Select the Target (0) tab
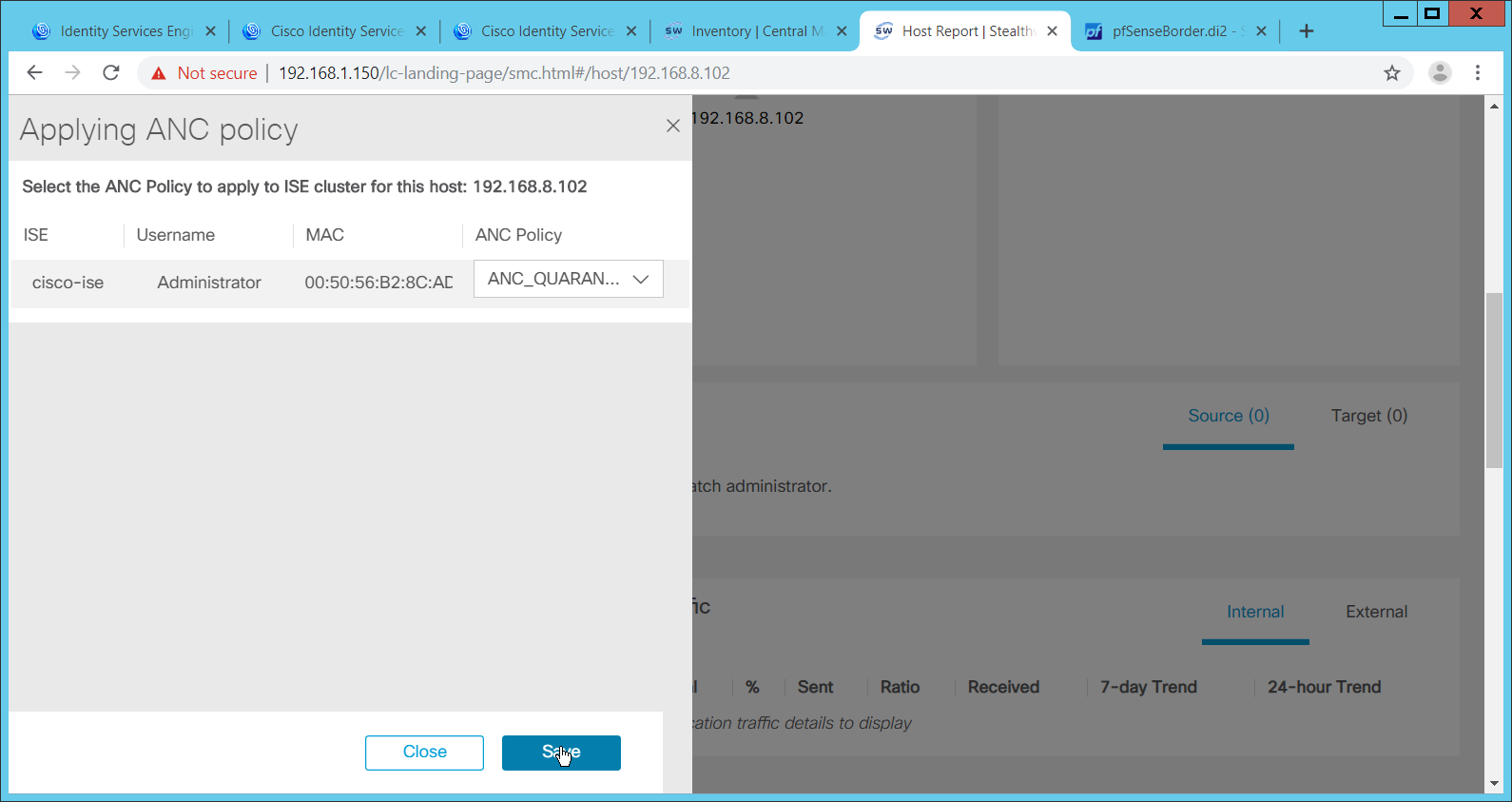Viewport: 1512px width, 802px height. [1368, 416]
